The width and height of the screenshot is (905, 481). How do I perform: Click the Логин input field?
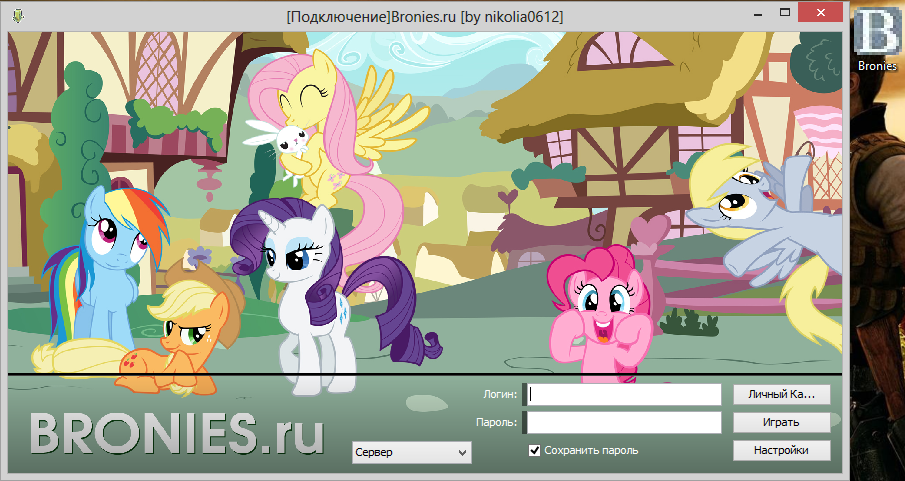pyautogui.click(x=624, y=394)
